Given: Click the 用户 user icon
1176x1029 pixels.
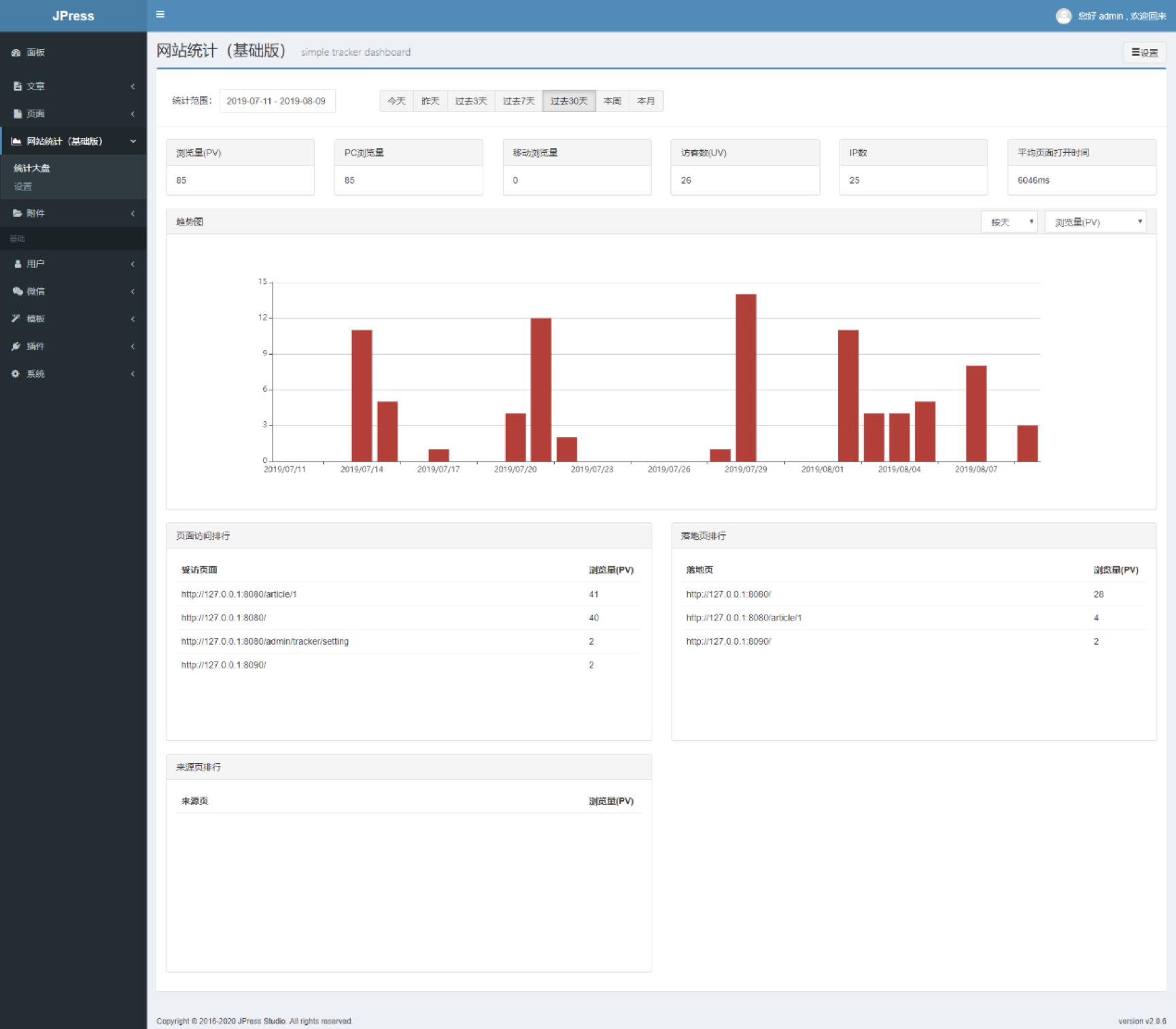Looking at the screenshot, I should click(x=18, y=264).
